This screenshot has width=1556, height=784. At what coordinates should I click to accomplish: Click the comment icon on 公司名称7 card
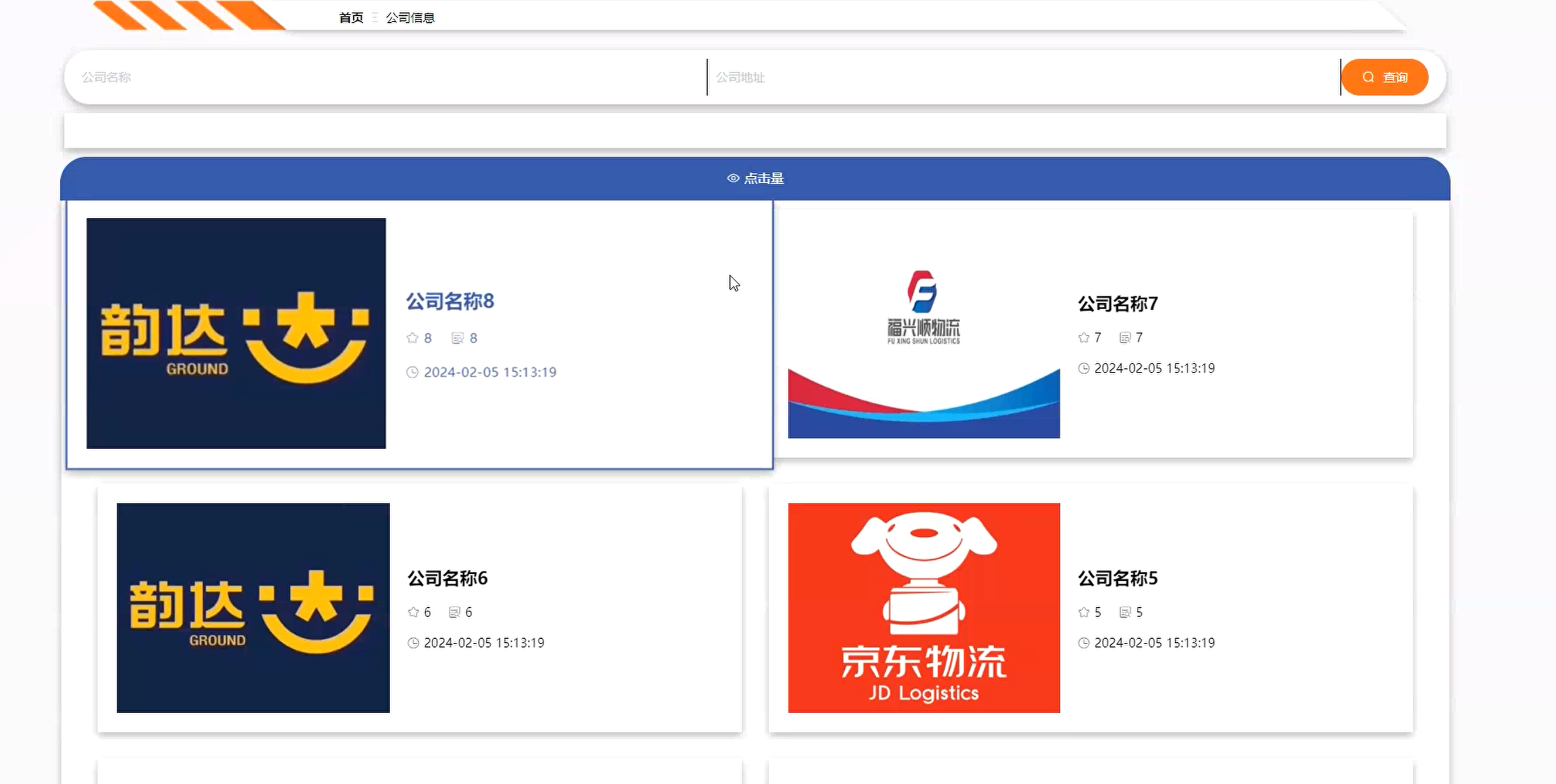1125,337
